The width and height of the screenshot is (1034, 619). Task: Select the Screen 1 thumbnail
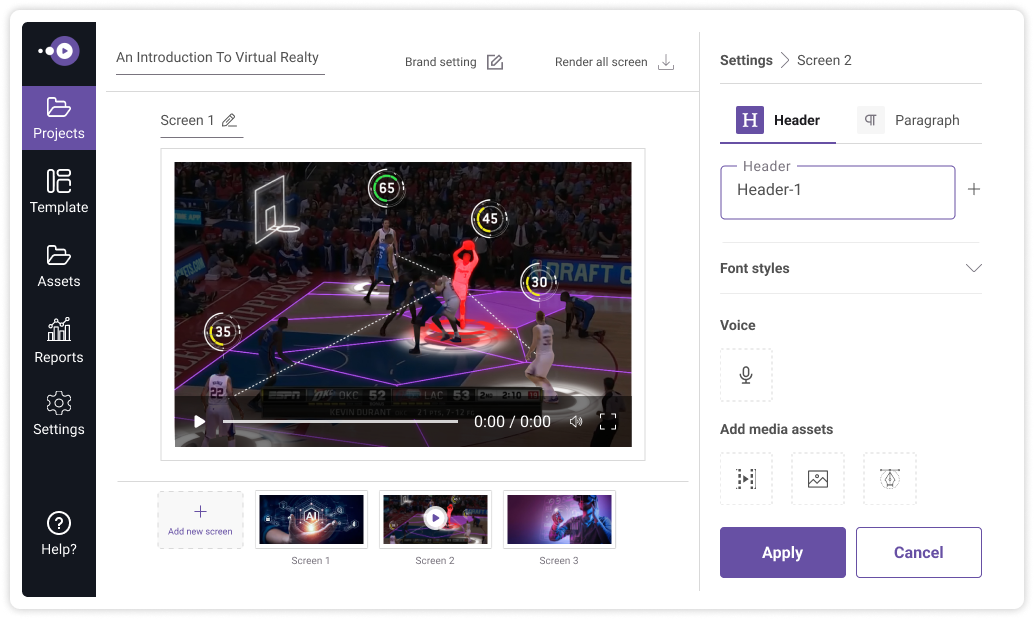click(x=311, y=519)
